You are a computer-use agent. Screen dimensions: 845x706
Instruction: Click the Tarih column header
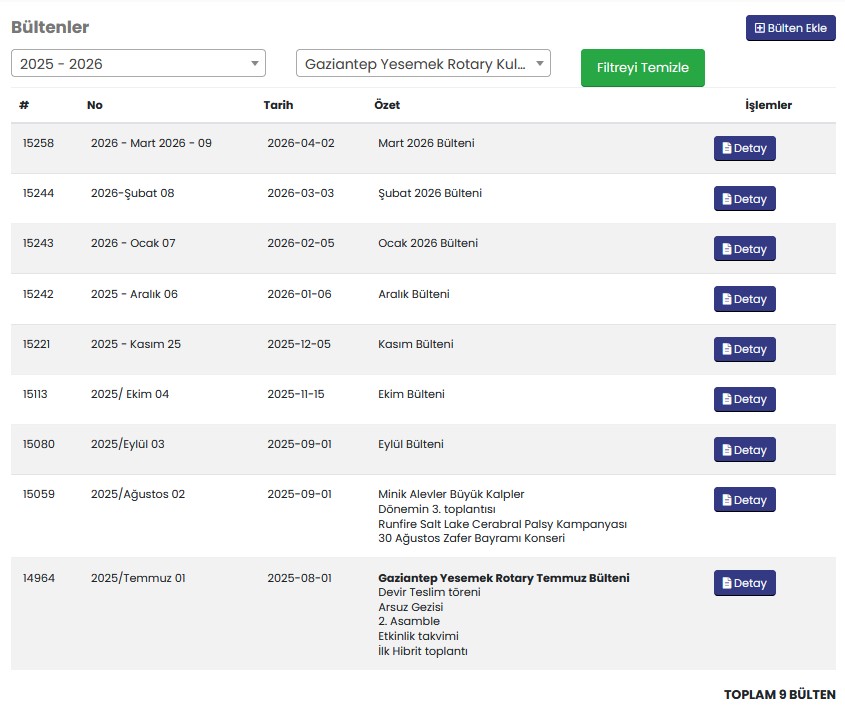[278, 105]
